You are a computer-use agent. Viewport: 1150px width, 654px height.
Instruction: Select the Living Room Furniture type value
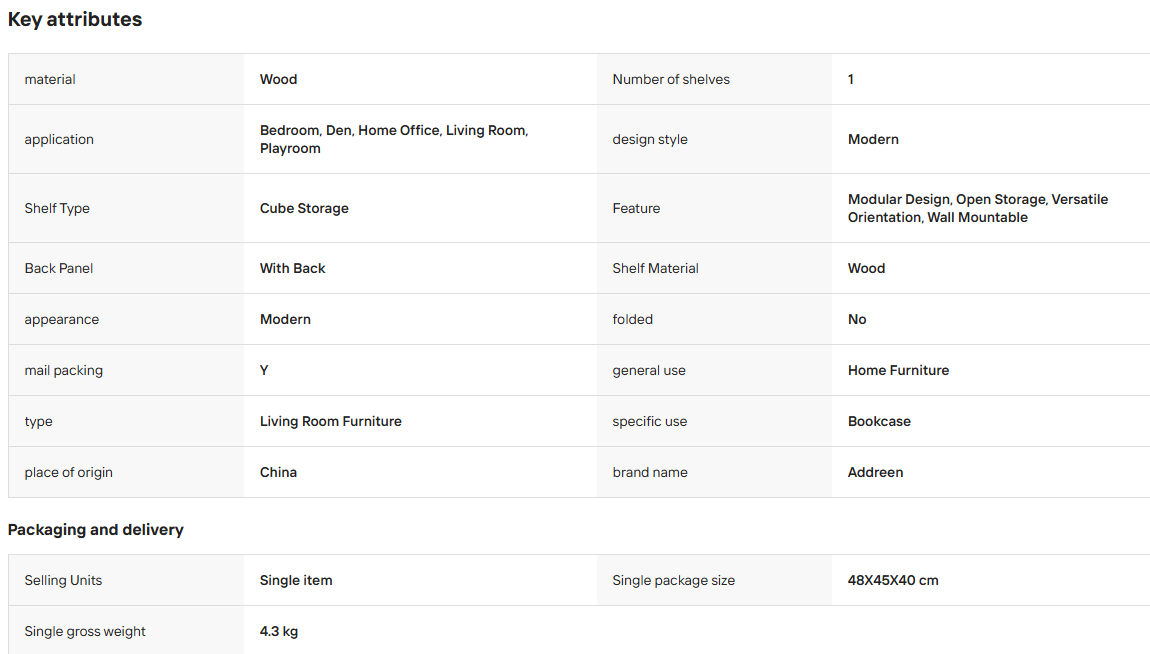pos(331,422)
